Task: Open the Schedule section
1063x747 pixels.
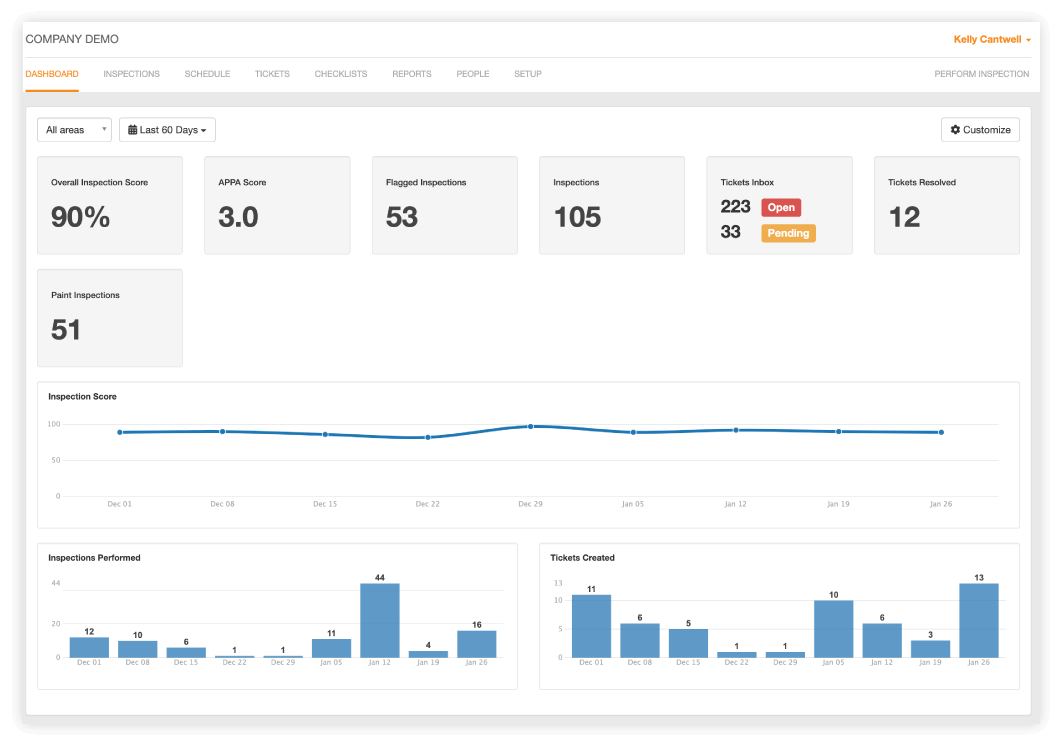Action: coord(206,73)
